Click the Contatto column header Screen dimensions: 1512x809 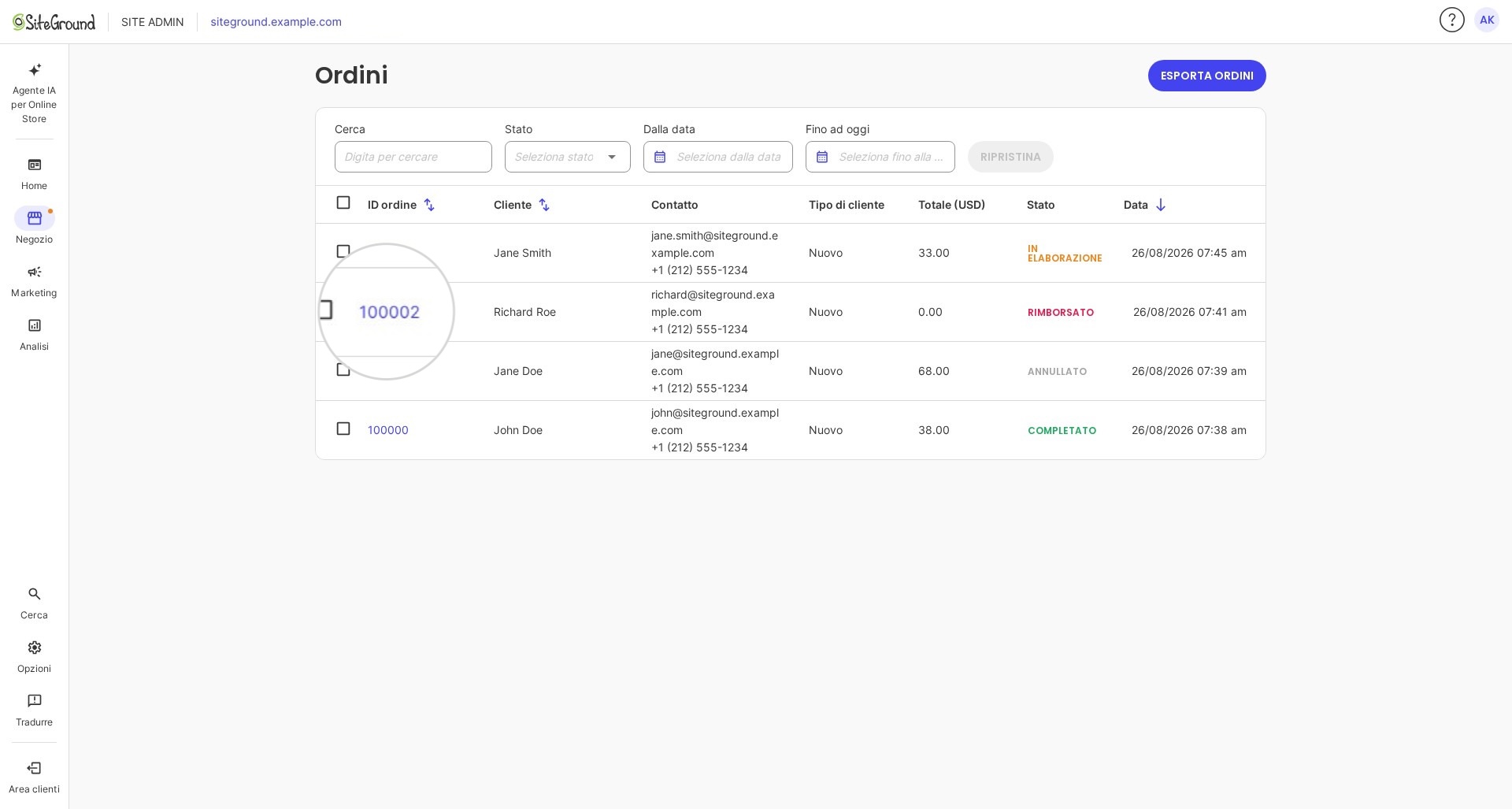674,205
